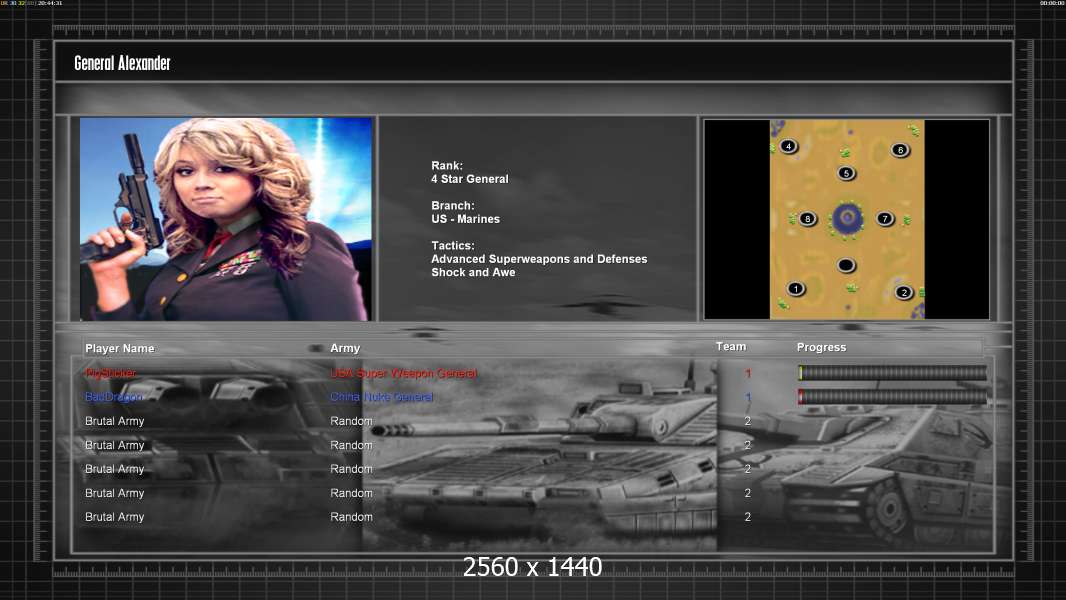This screenshot has width=1066, height=600.
Task: Click the "Rank:" label
Action: (x=447, y=166)
